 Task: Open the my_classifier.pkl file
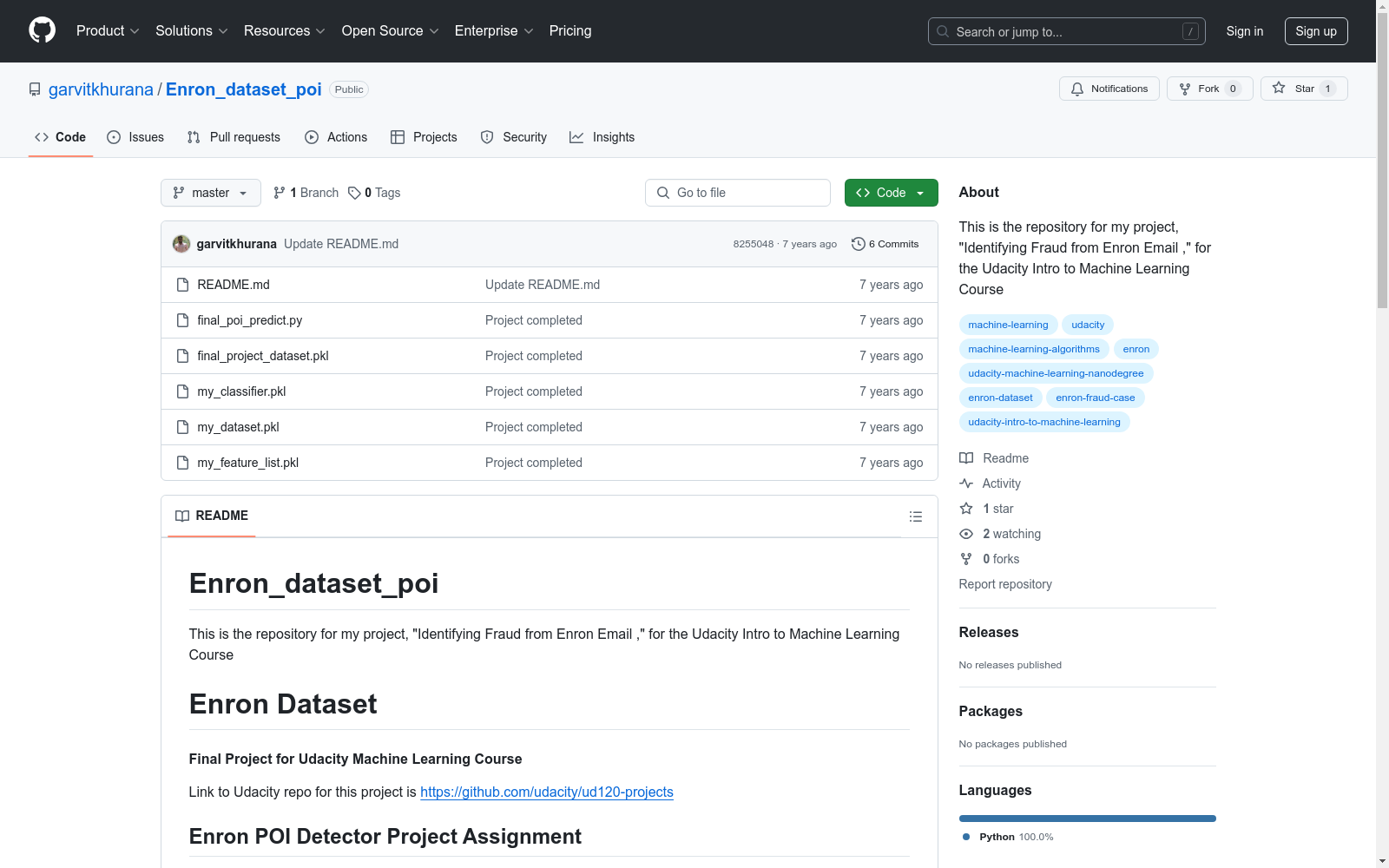pos(241,391)
